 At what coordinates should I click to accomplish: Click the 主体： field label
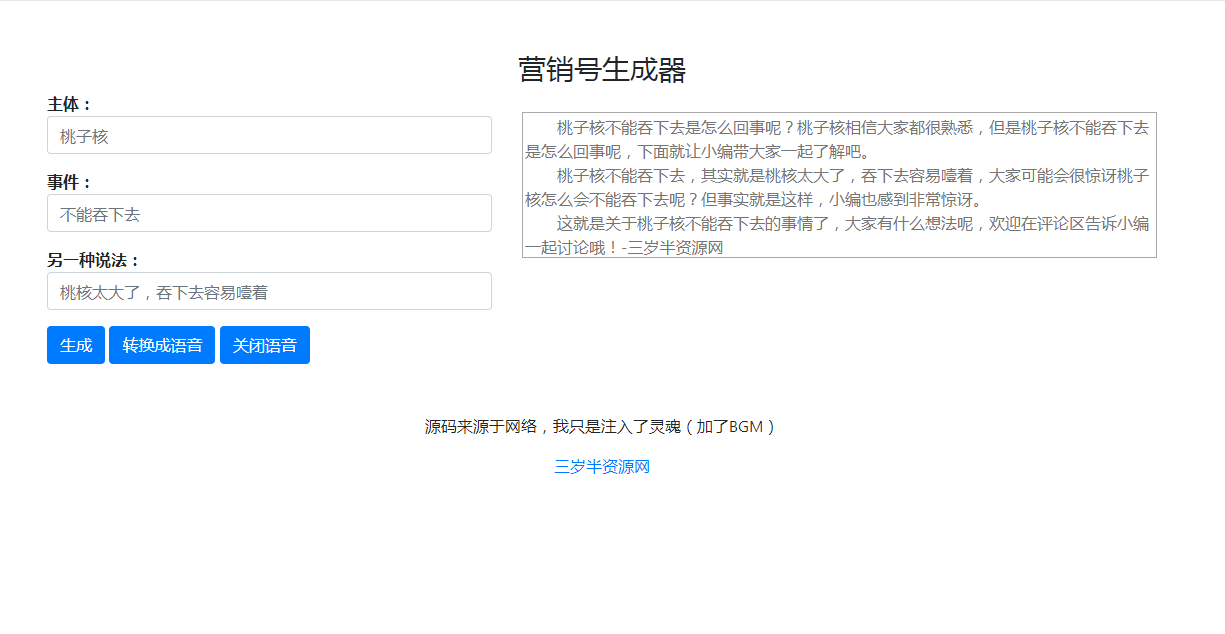pyautogui.click(x=70, y=104)
